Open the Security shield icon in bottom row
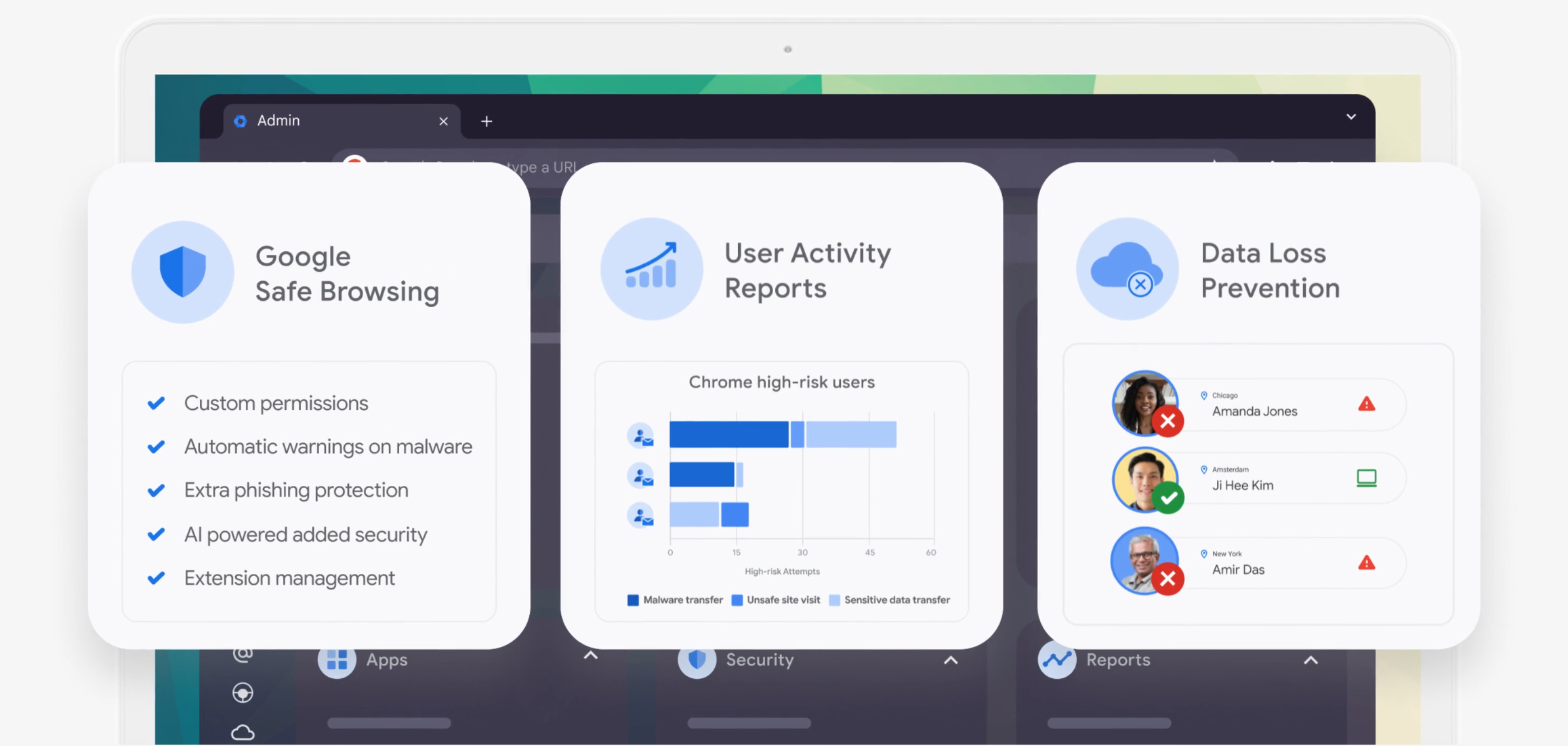Viewport: 1568px width, 746px height. tap(697, 660)
